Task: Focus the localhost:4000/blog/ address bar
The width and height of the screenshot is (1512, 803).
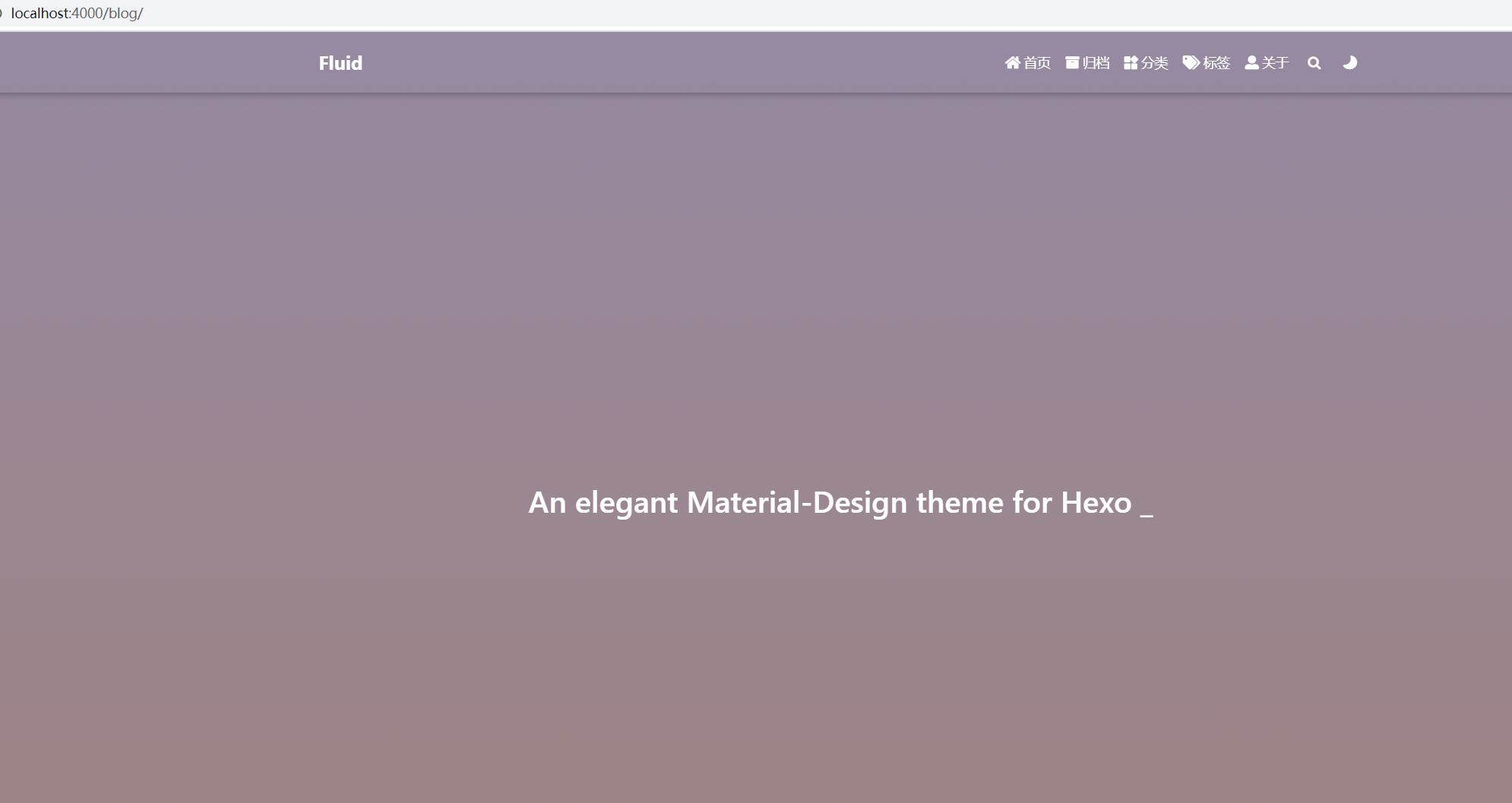Action: coord(456,14)
